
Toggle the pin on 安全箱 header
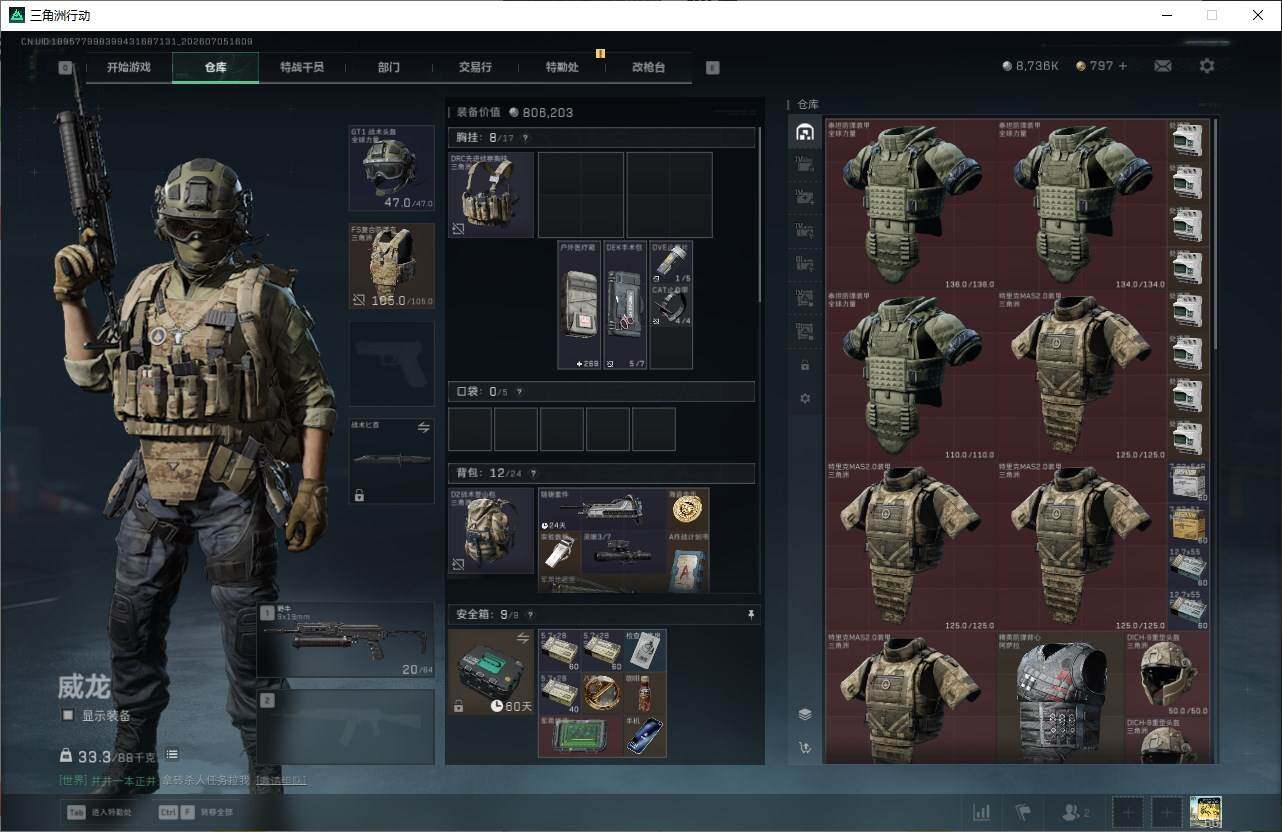tap(752, 615)
